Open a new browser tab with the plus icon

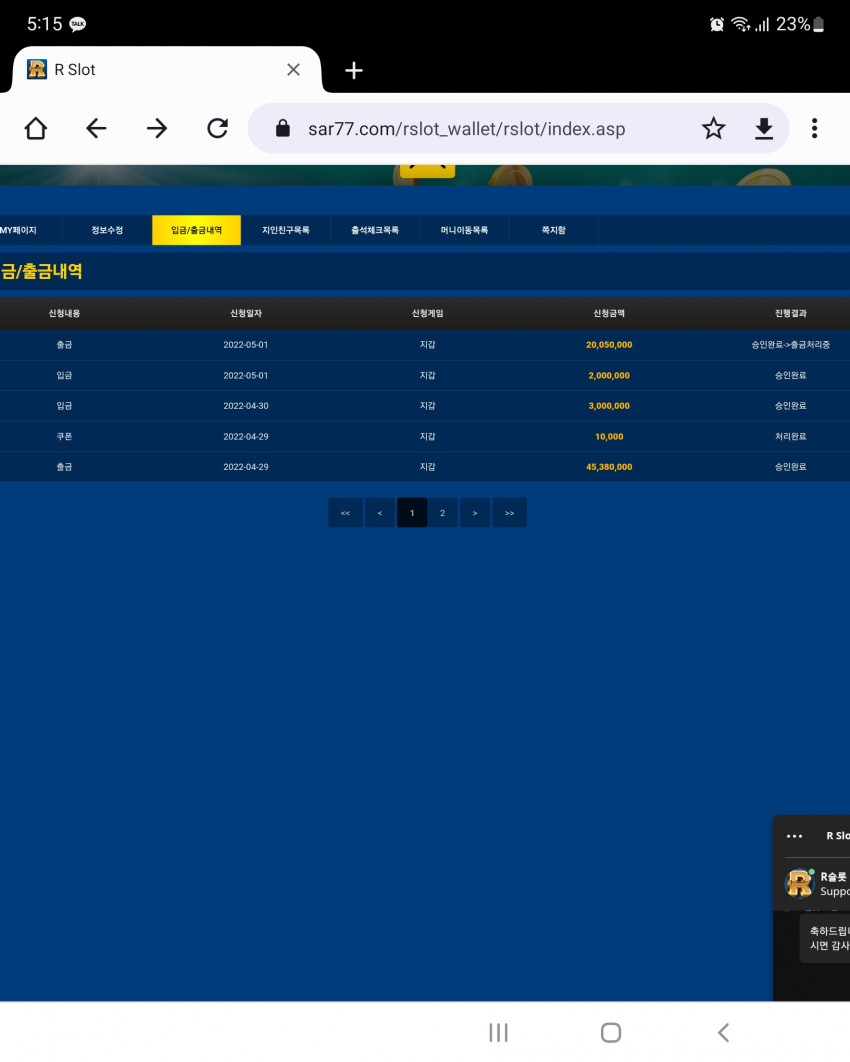(354, 70)
